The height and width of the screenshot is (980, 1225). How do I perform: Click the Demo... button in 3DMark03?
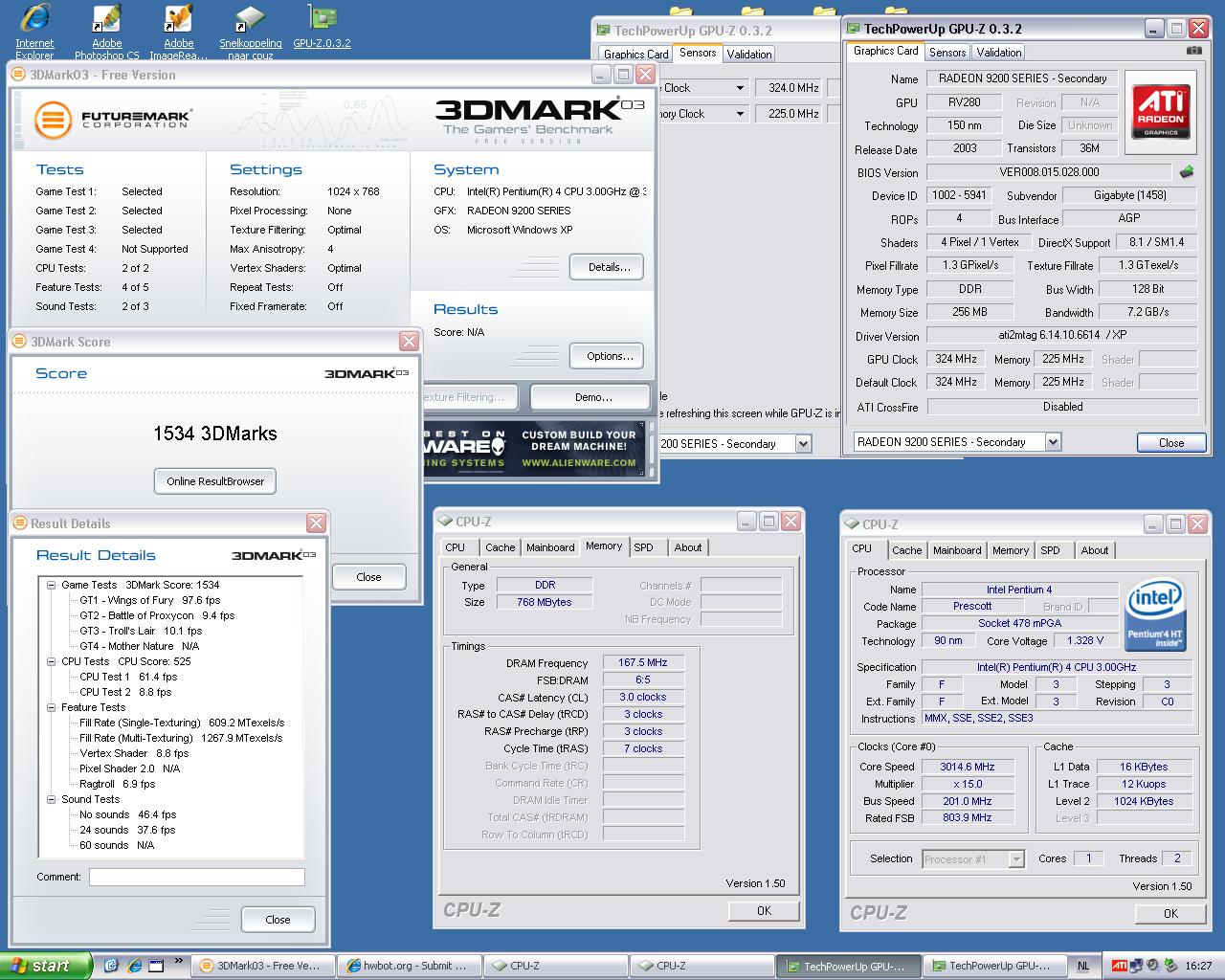tap(591, 397)
